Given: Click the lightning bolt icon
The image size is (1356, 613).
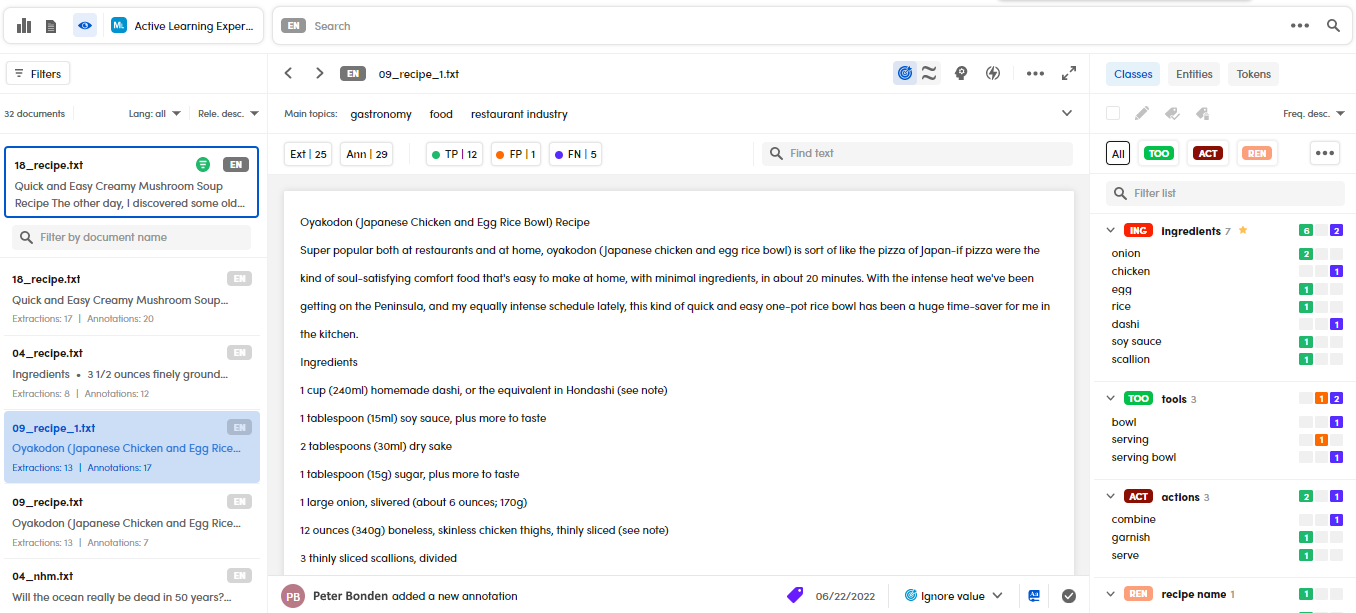Looking at the screenshot, I should (993, 73).
